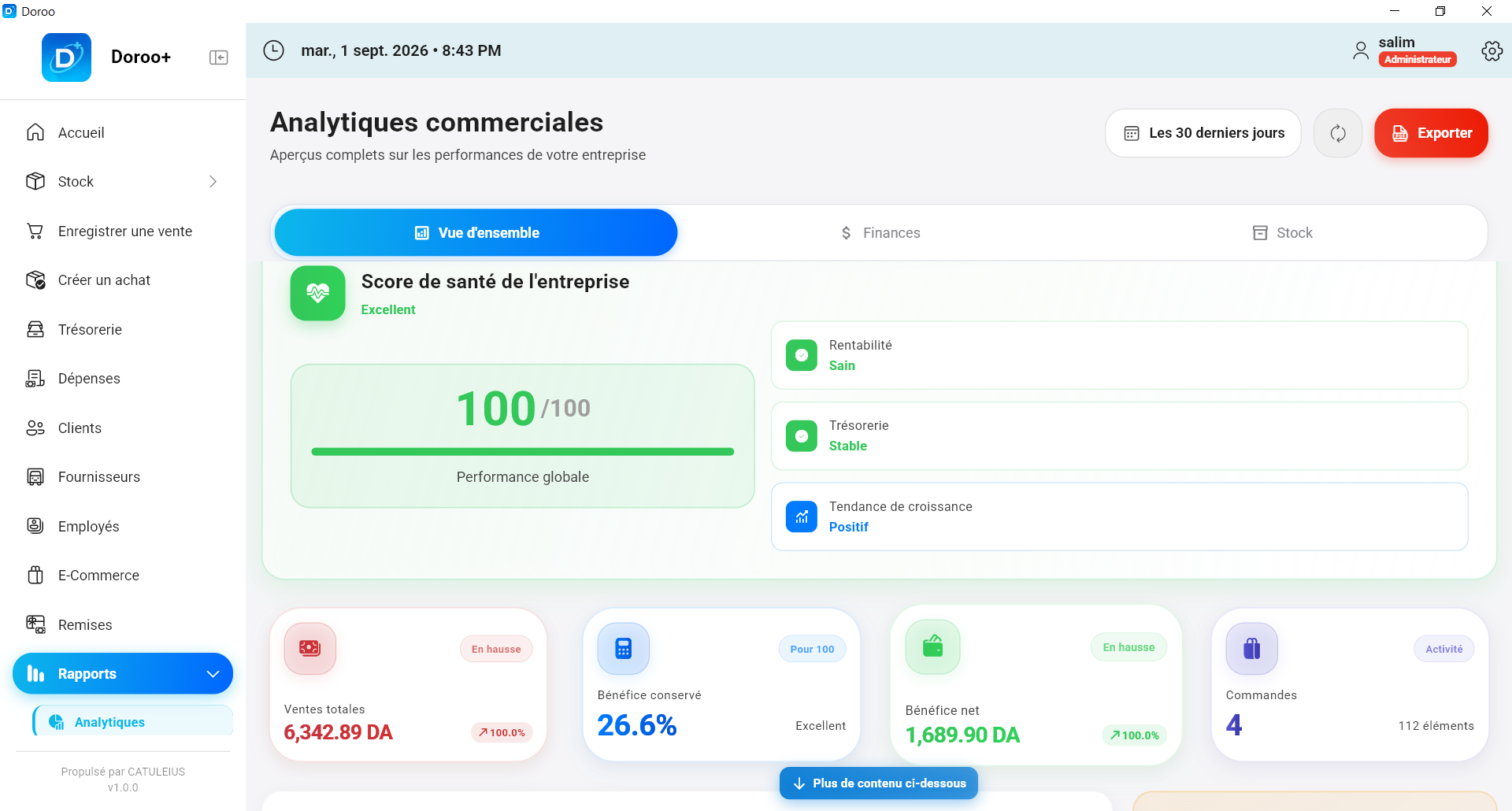Open settings gear icon
This screenshot has width=1512, height=811.
tap(1492, 51)
